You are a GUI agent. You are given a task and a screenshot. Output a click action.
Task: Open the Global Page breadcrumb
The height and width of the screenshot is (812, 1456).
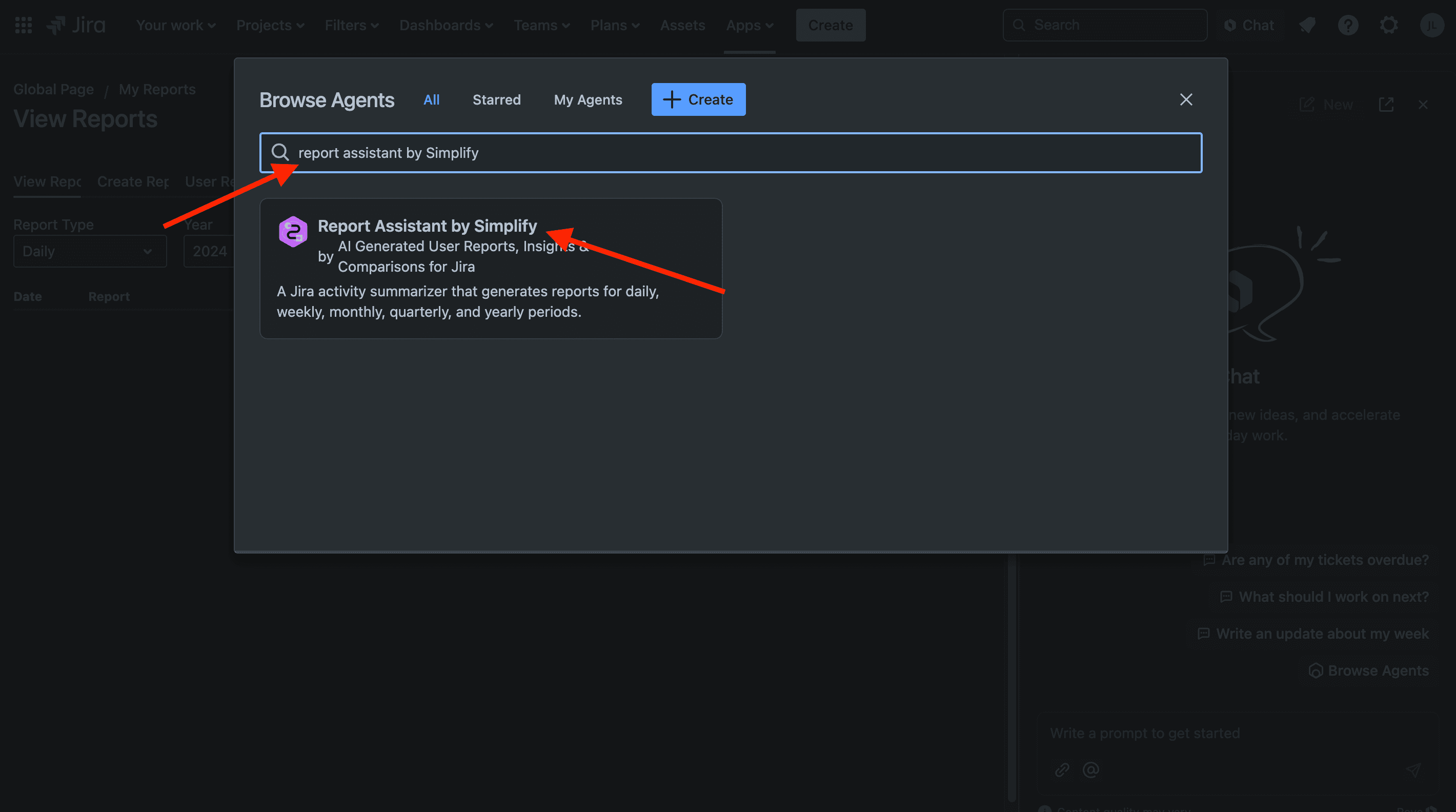[54, 89]
